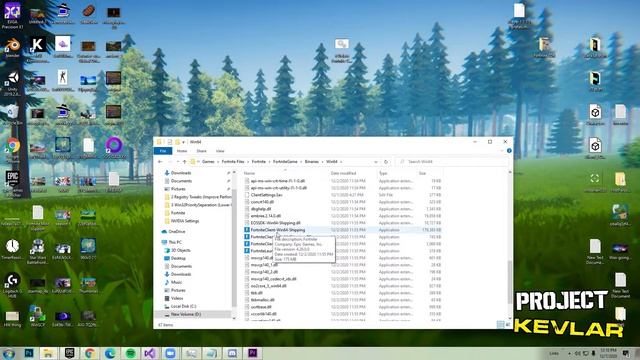This screenshot has width=640, height=360.
Task: Open the Epic Games Launcher desktop shortcut
Action: [12, 183]
